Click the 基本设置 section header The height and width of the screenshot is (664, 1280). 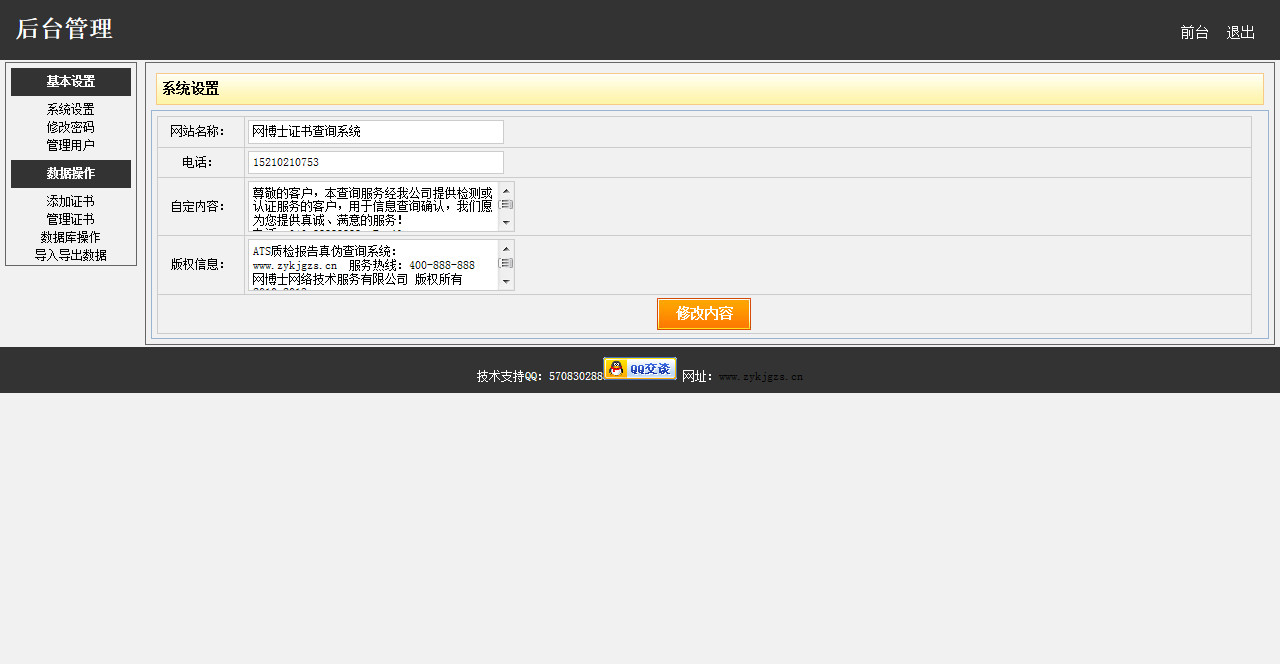(71, 82)
